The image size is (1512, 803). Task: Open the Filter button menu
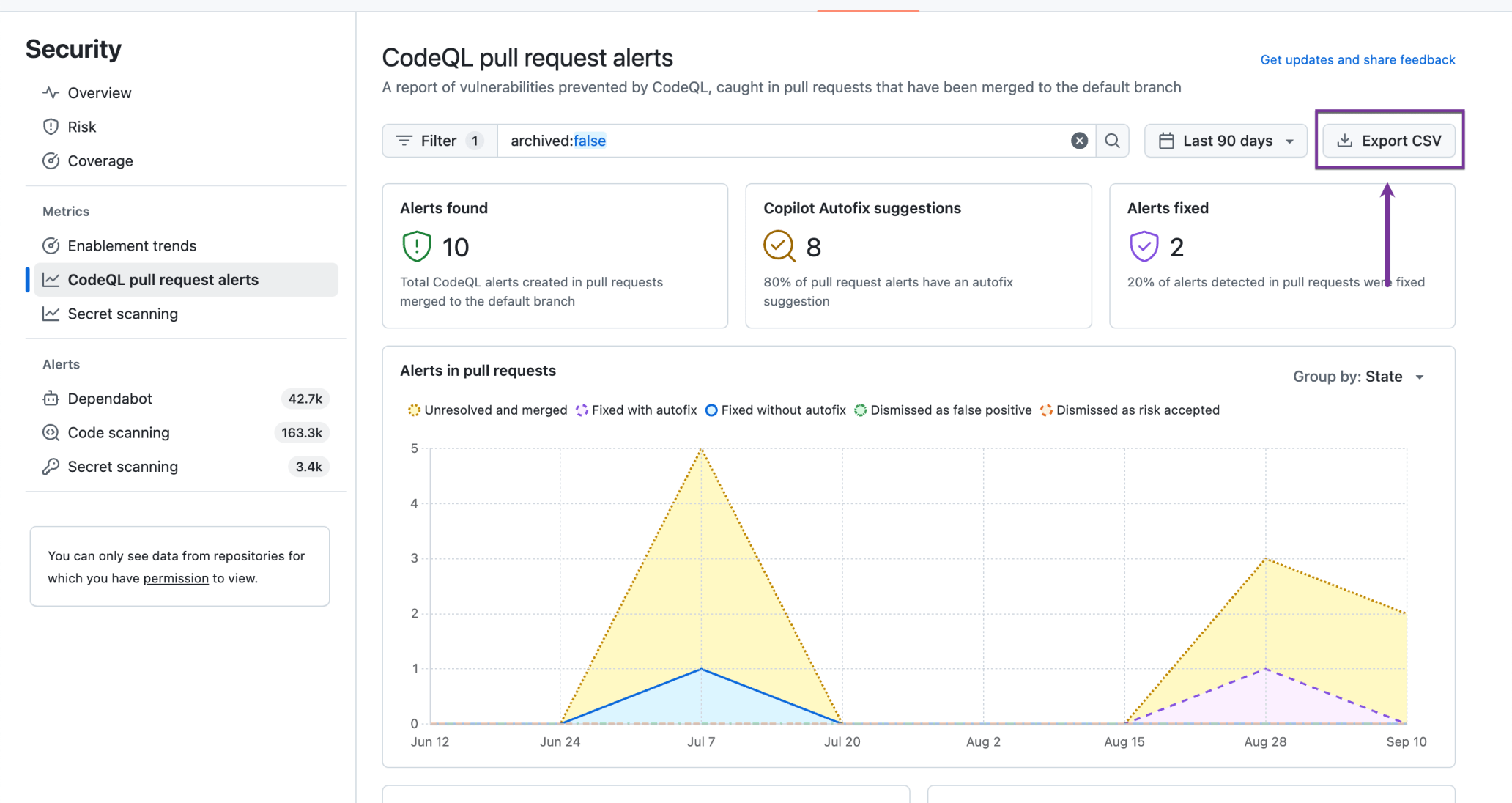(440, 141)
